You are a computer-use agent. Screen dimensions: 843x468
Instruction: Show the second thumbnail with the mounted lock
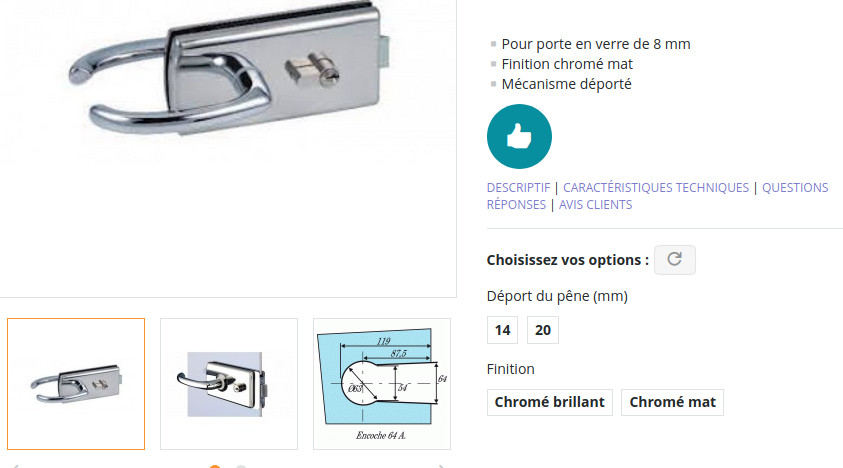228,384
